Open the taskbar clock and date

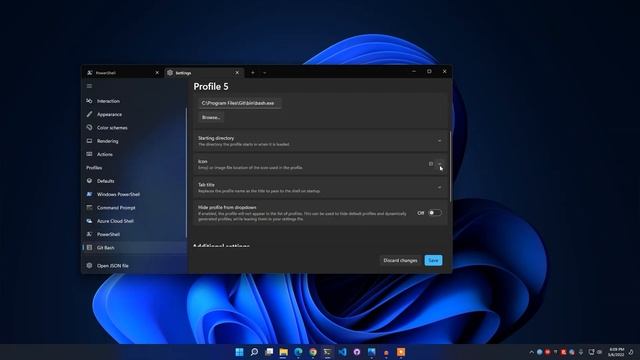point(616,352)
